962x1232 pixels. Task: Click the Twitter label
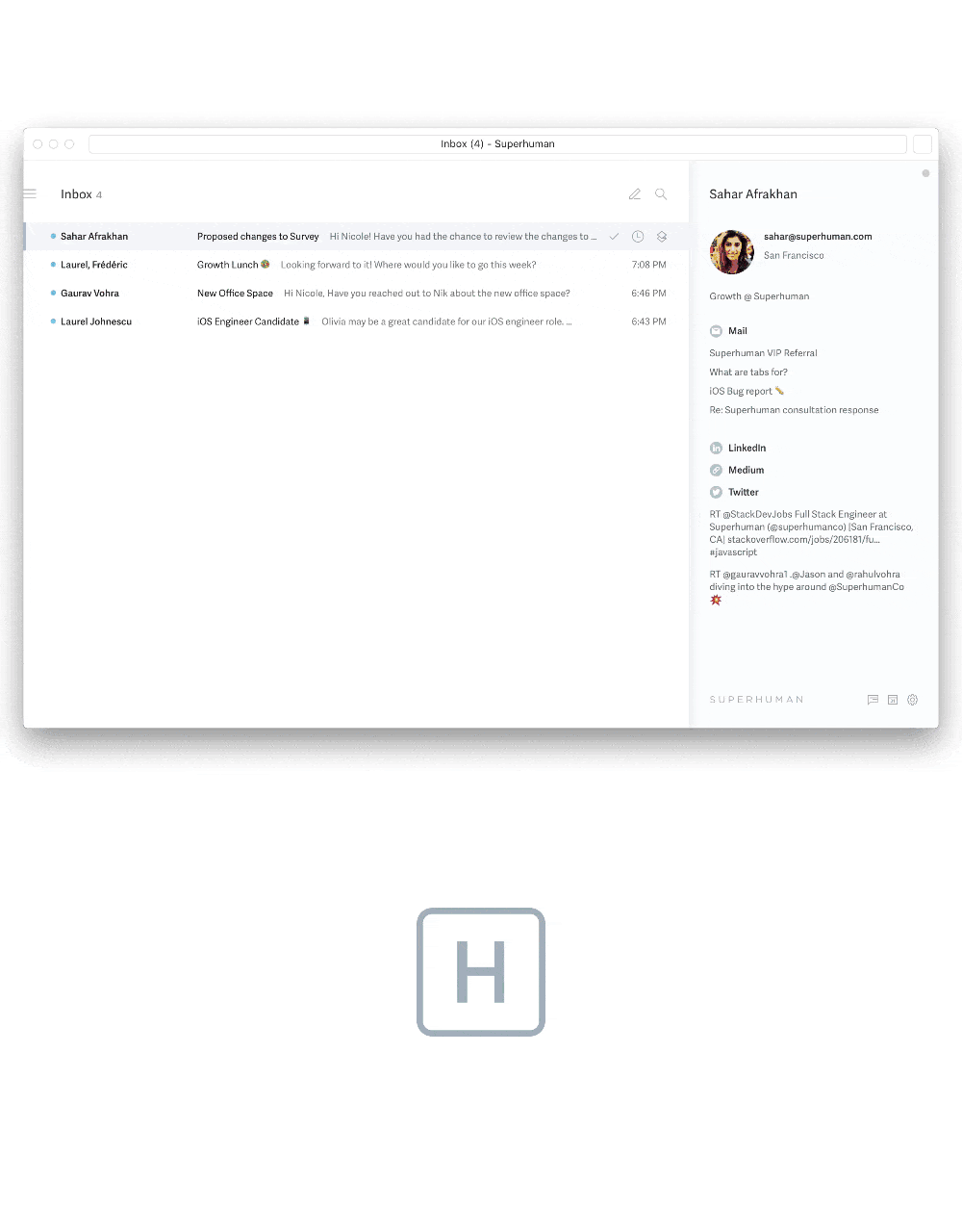pos(743,493)
